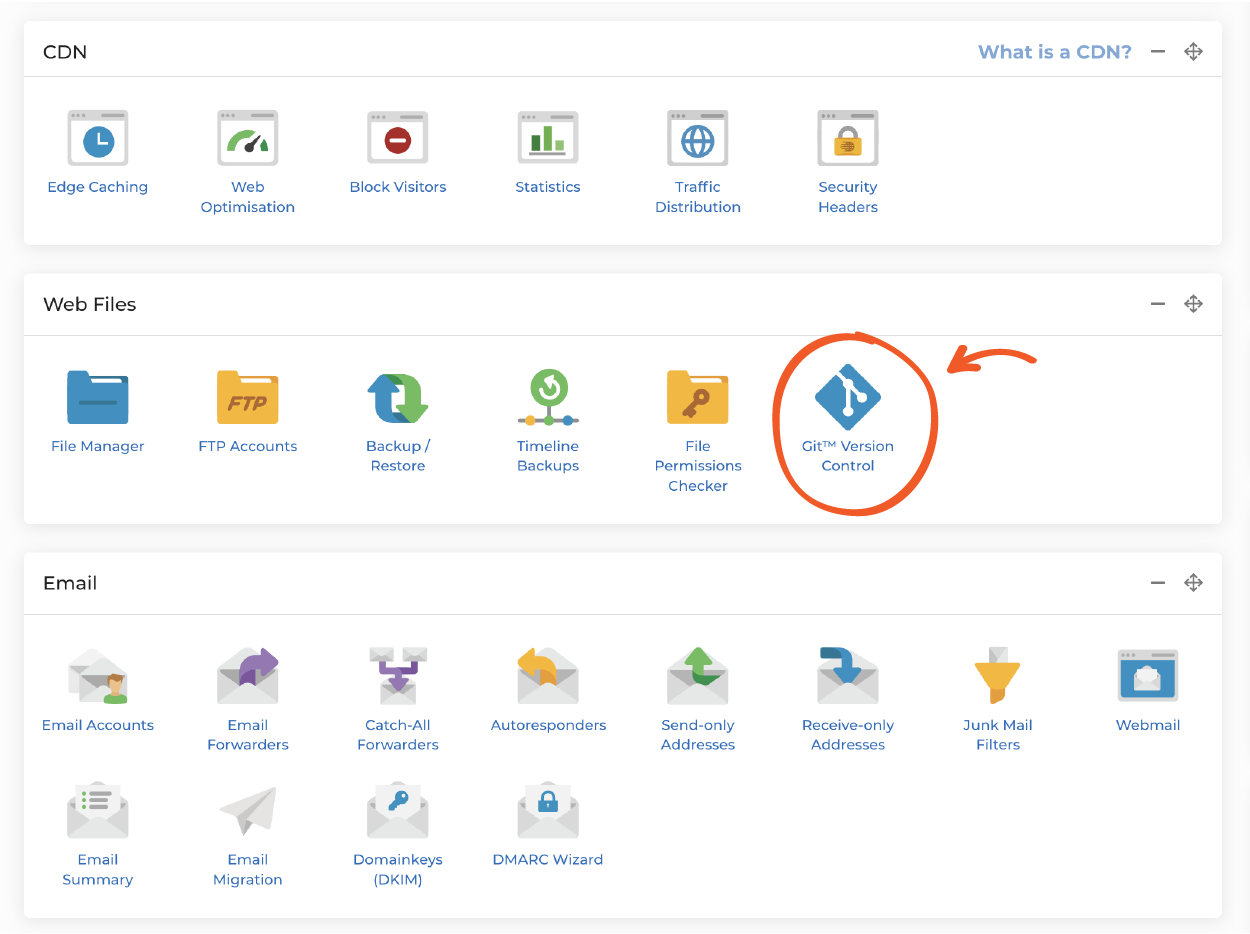
Task: Collapse the CDN panel
Action: point(1158,51)
